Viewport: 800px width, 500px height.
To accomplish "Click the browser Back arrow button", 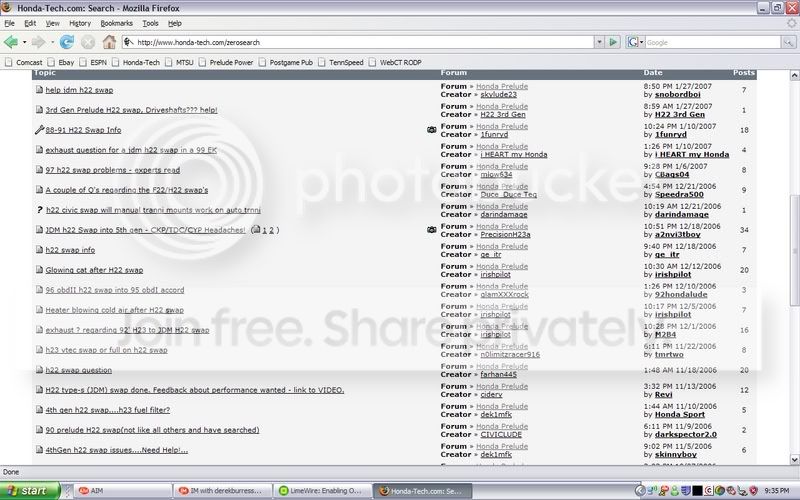I will tap(11, 42).
